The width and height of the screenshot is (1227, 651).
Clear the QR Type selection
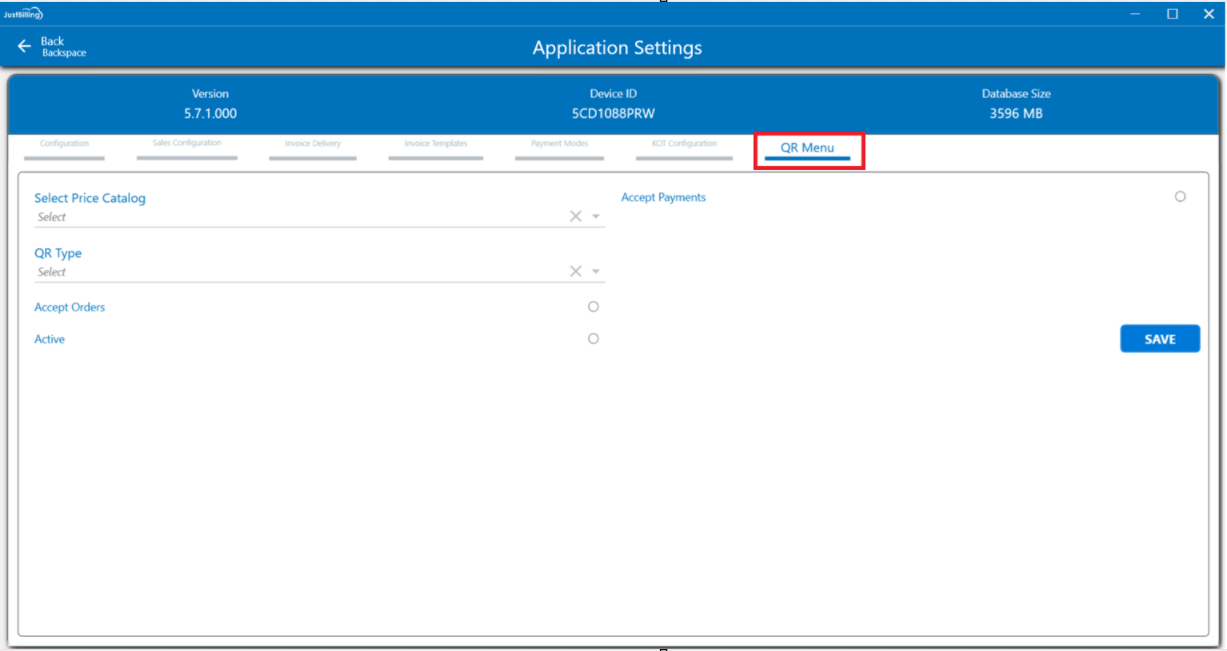[575, 272]
